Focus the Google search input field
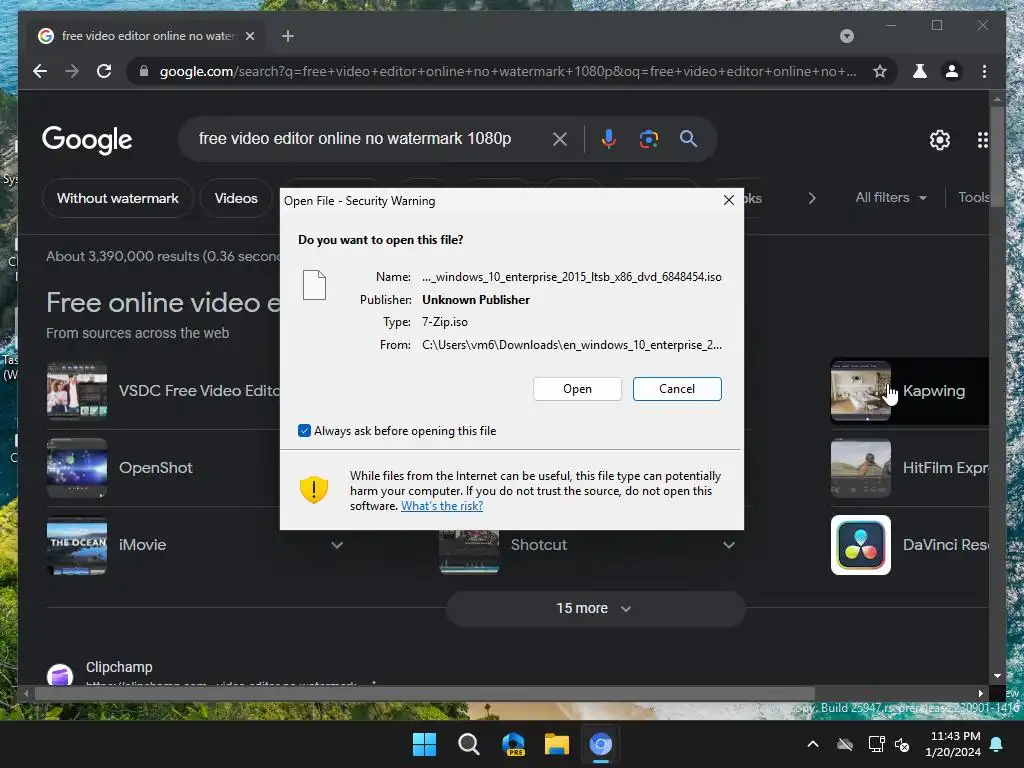1024x768 pixels. 355,138
